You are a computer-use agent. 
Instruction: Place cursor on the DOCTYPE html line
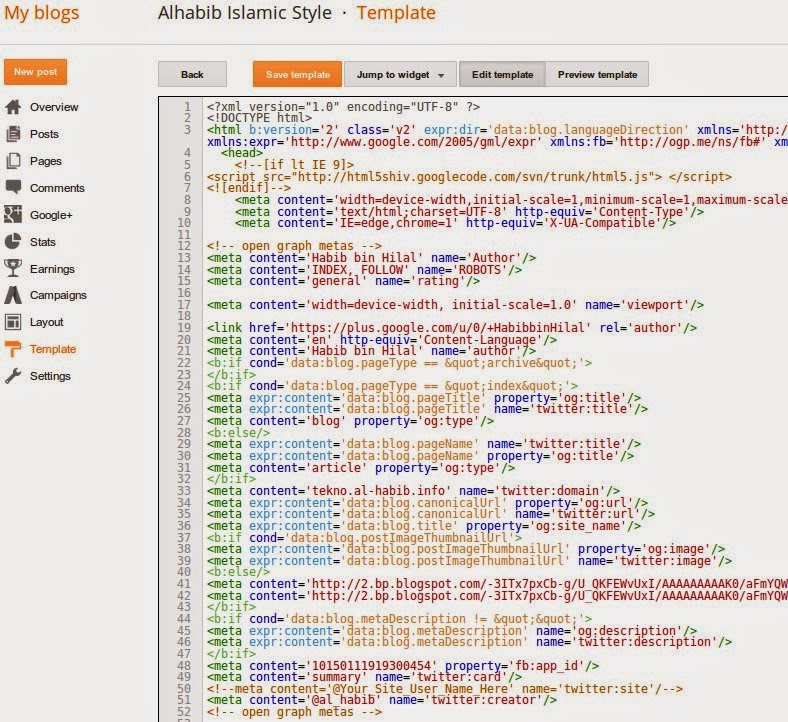click(260, 117)
